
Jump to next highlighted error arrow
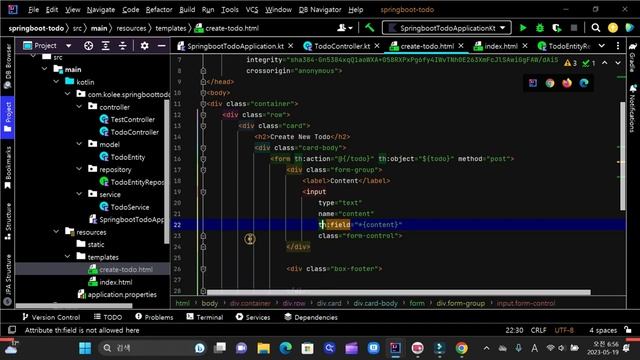618,63
